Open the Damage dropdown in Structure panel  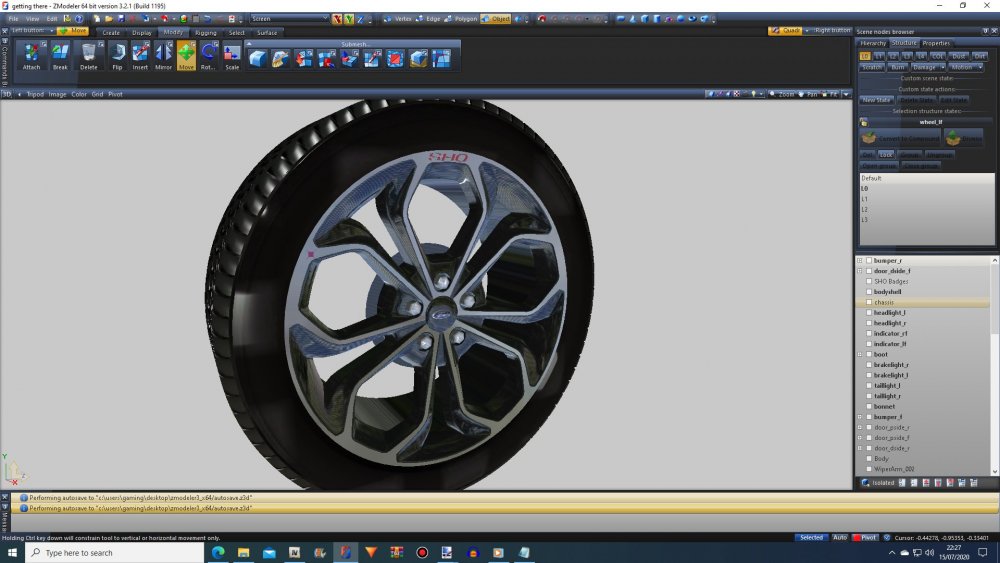927,67
